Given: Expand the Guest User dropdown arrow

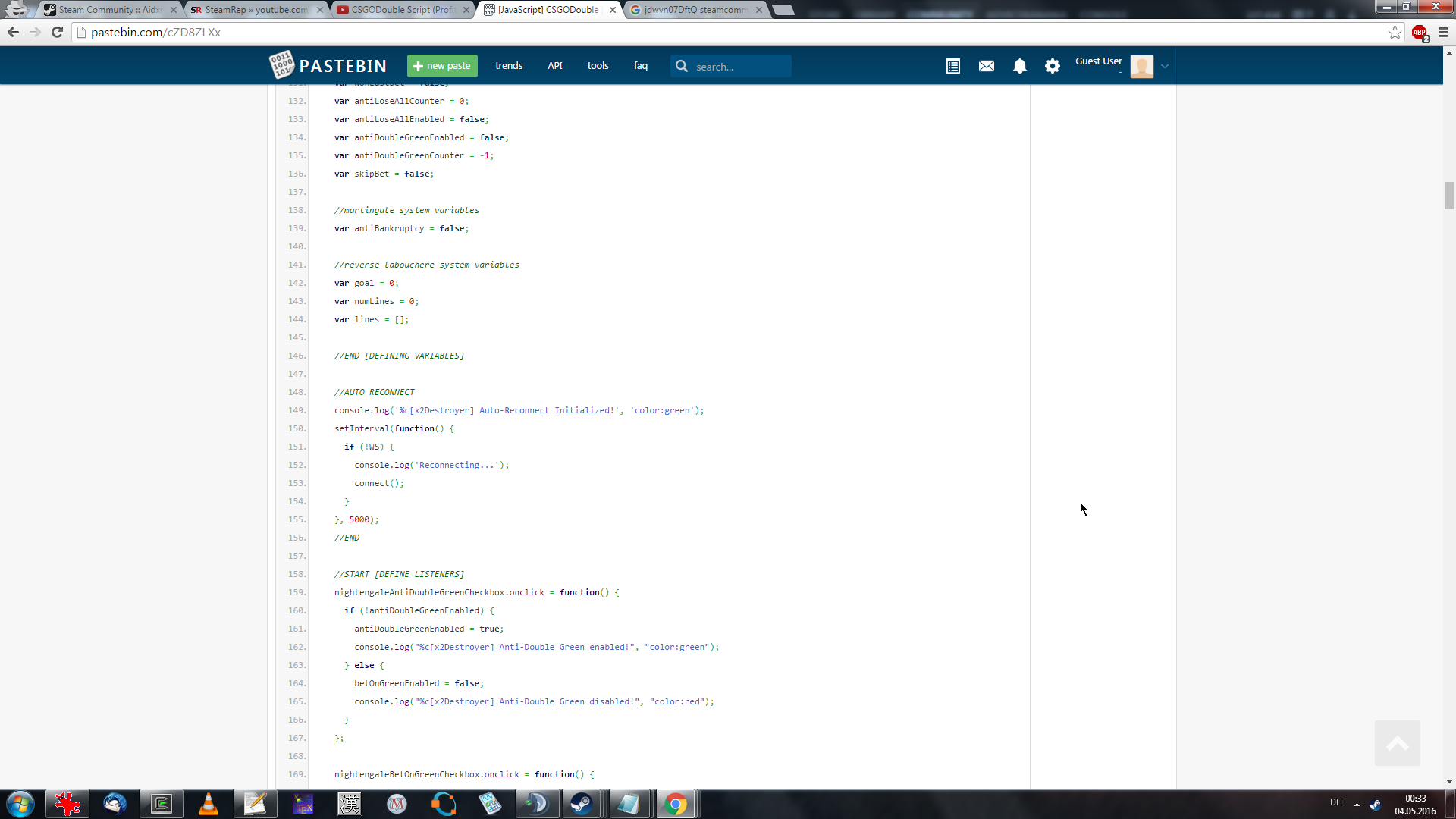Looking at the screenshot, I should tap(1165, 67).
